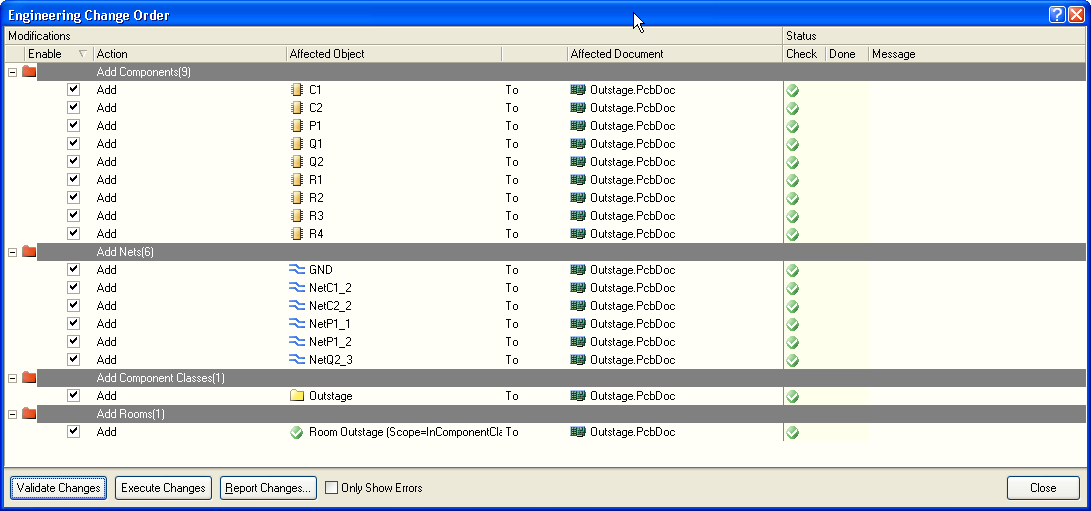Sort by the Affected Object column header
The width and height of the screenshot is (1091, 511).
392,54
